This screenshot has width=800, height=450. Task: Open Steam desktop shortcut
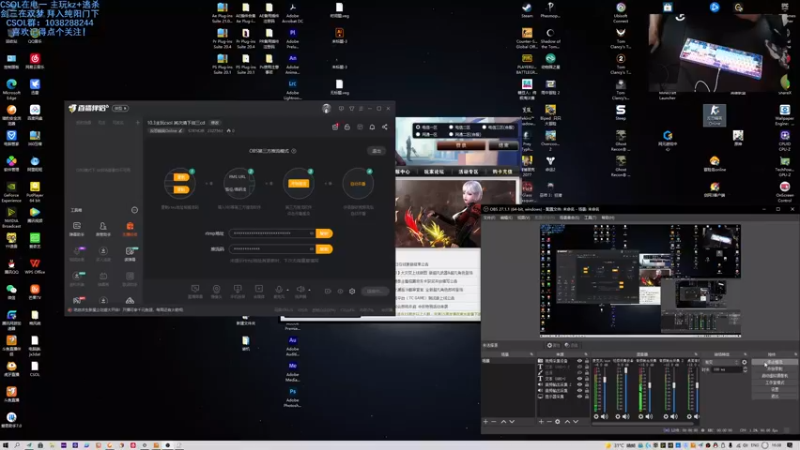tap(527, 9)
